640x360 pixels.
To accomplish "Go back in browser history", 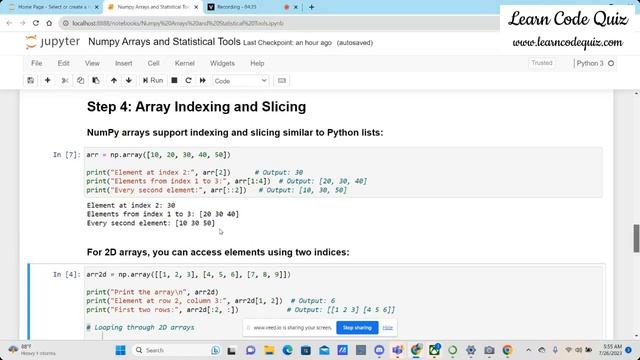I will 9,23.
